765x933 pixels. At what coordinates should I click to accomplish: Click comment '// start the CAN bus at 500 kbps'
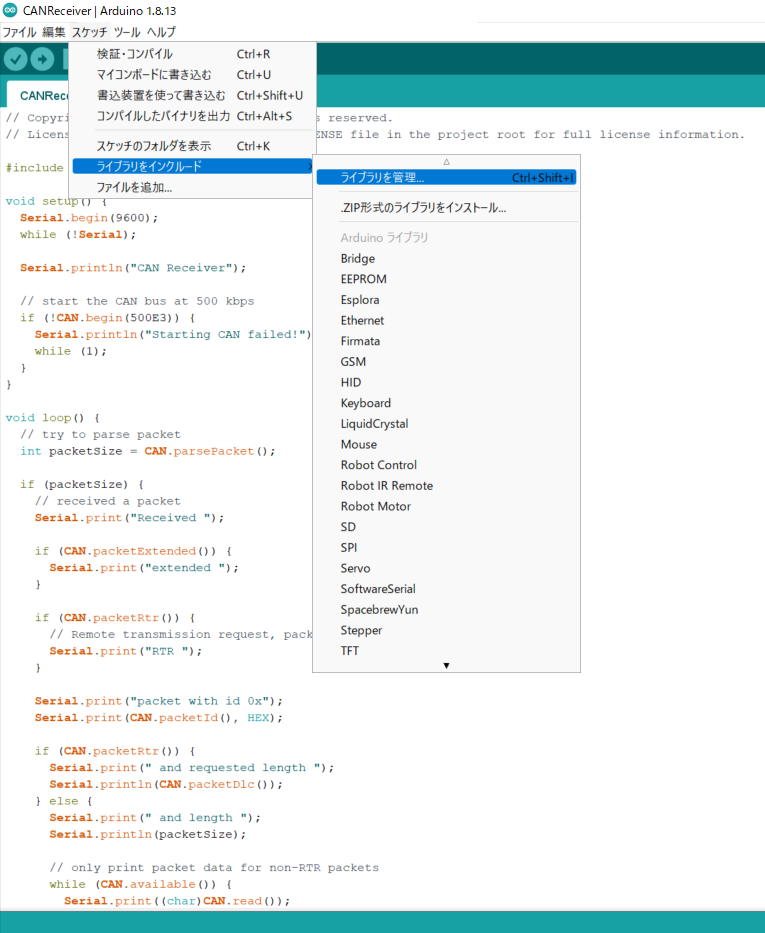click(x=137, y=301)
